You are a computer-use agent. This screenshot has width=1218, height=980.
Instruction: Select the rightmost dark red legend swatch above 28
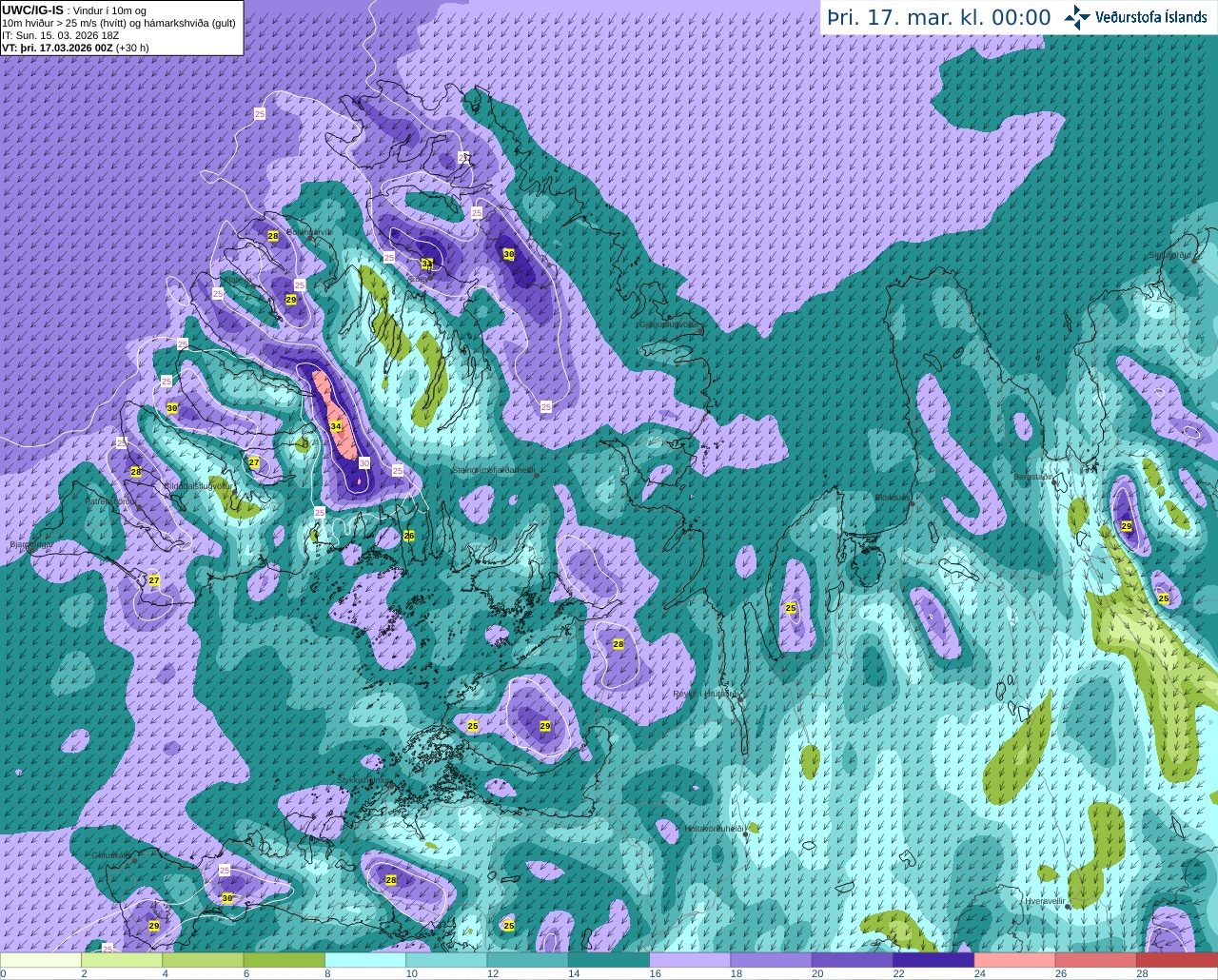[1177, 960]
